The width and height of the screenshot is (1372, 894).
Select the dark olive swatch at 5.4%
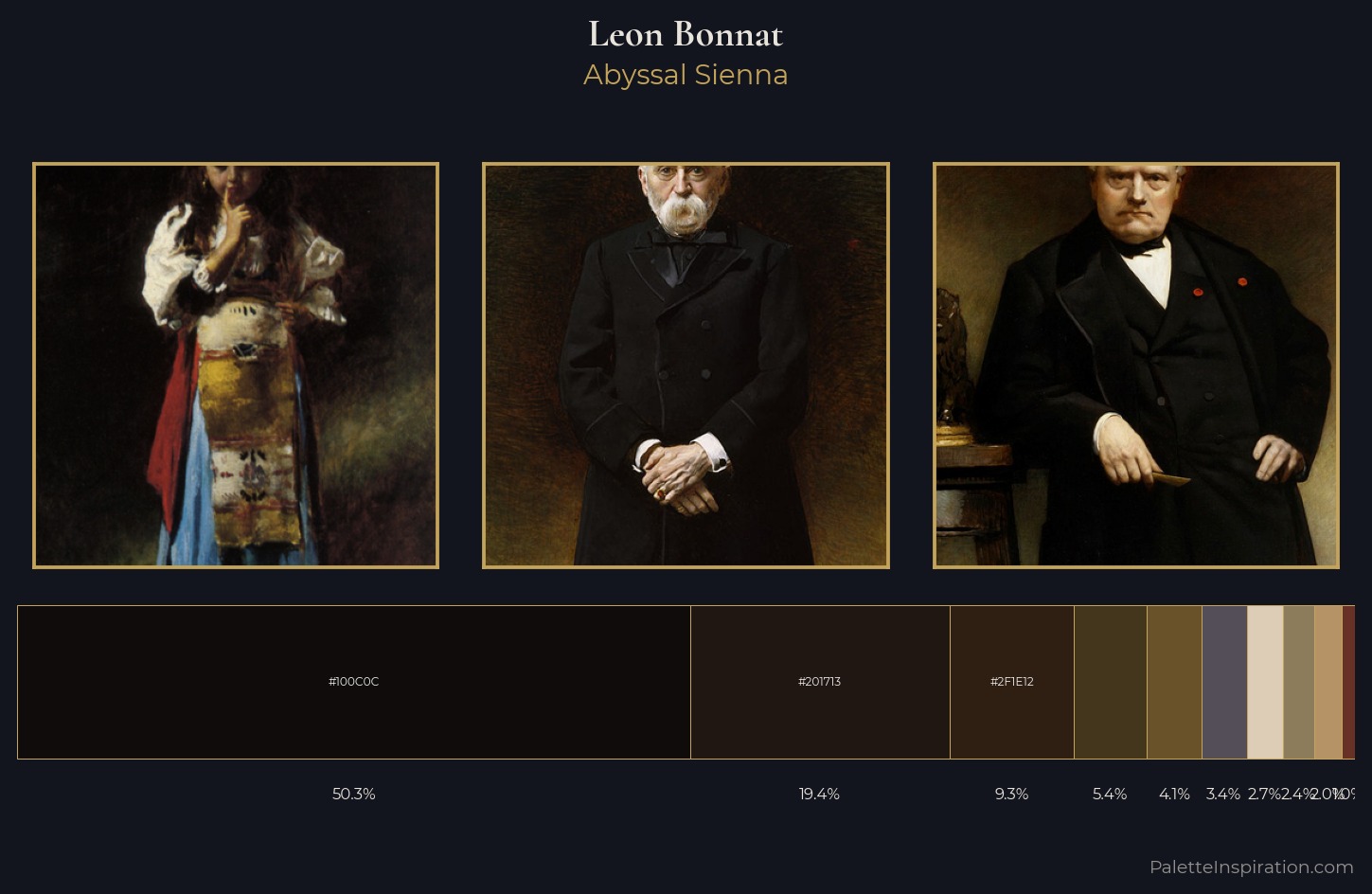coord(1111,682)
